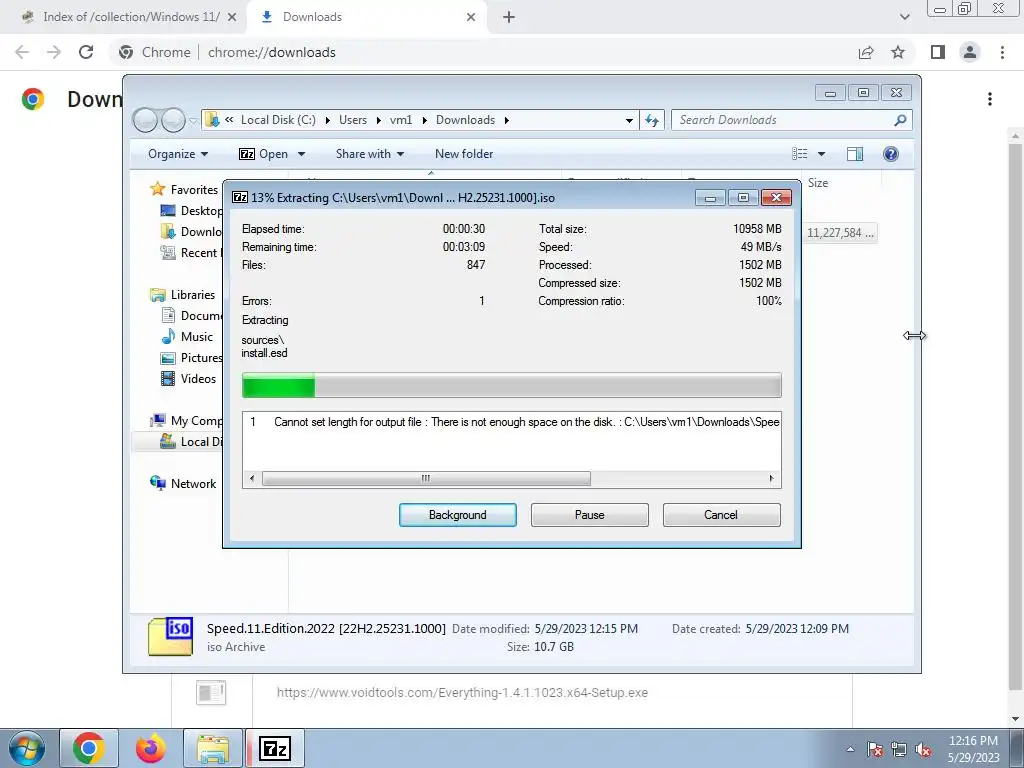This screenshot has width=1024, height=768.
Task: Open Windows Explorer from the taskbar
Action: [213, 748]
